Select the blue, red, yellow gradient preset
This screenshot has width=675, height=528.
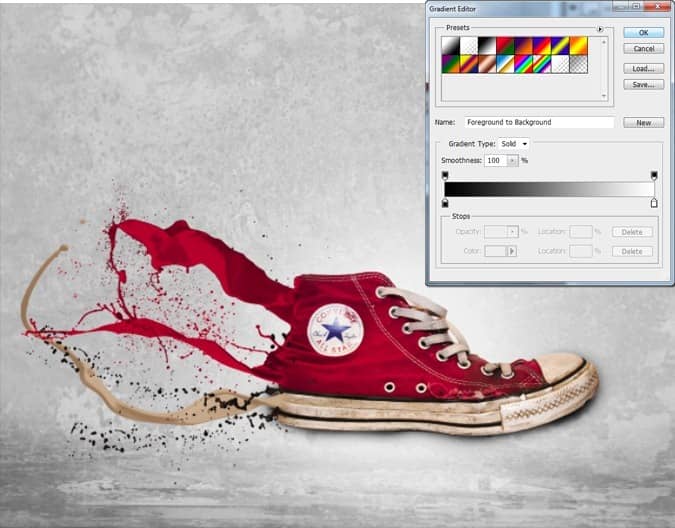(x=542, y=46)
